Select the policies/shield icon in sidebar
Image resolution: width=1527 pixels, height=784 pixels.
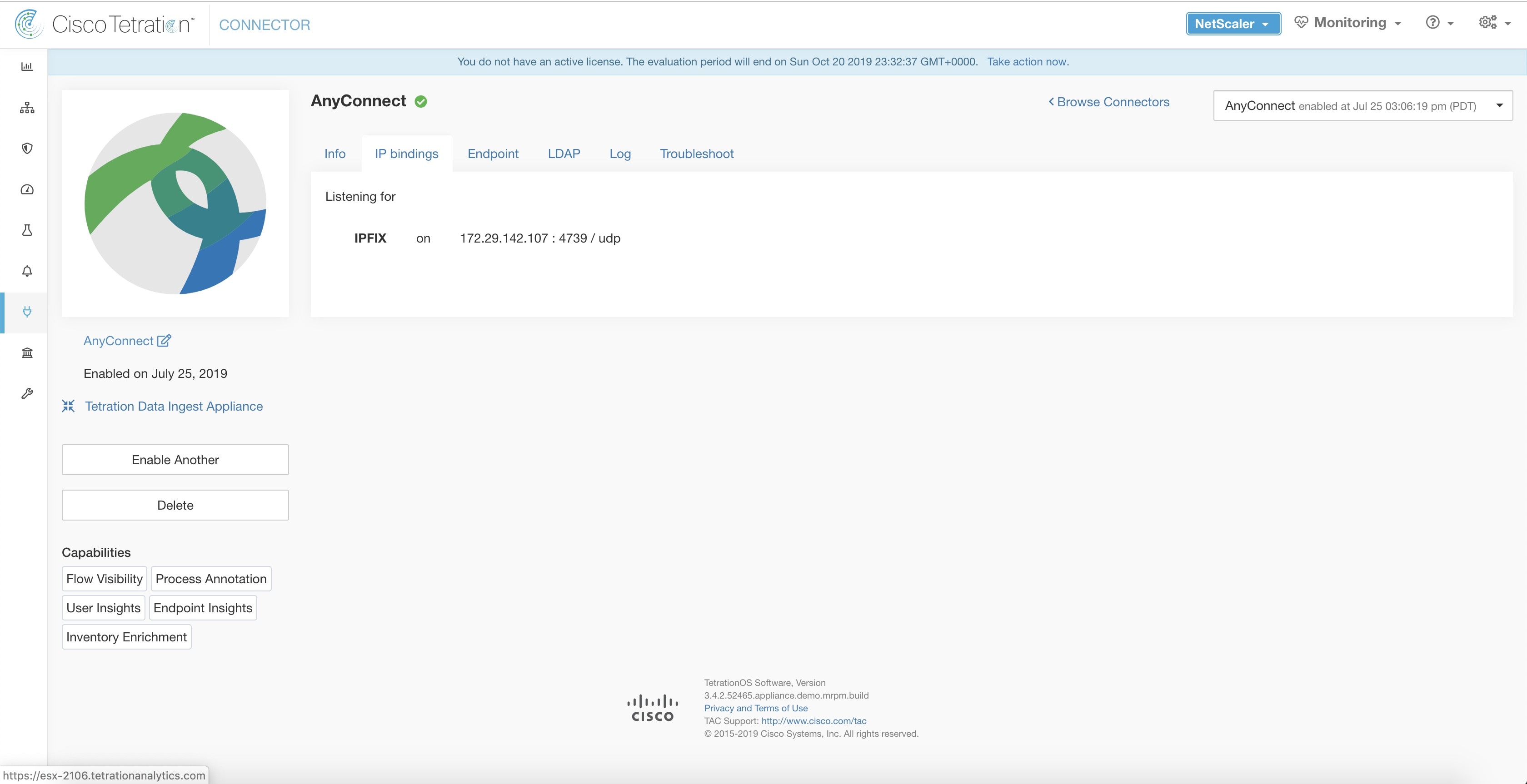coord(27,148)
